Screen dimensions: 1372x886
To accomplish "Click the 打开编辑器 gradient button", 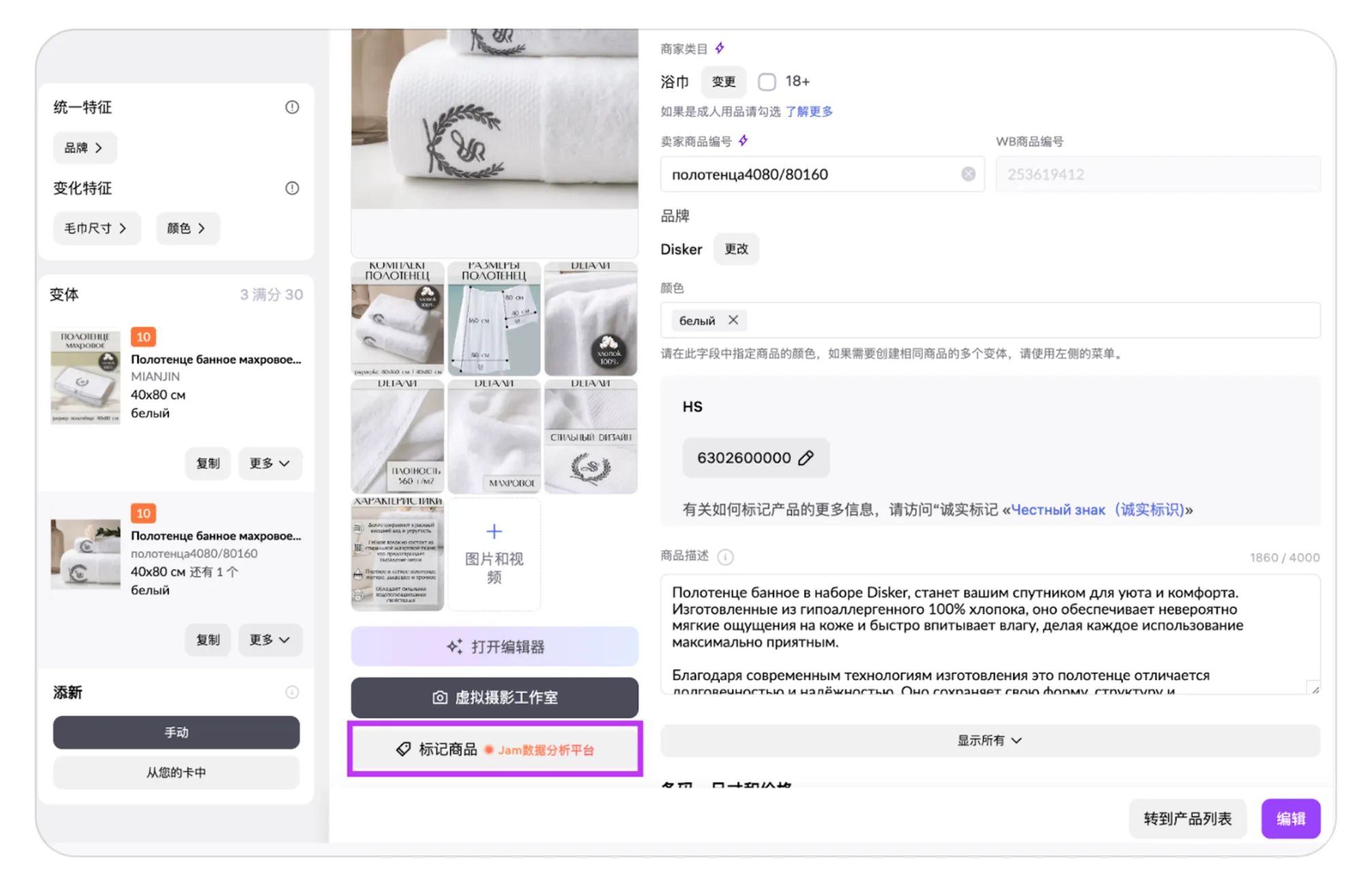I will (495, 646).
